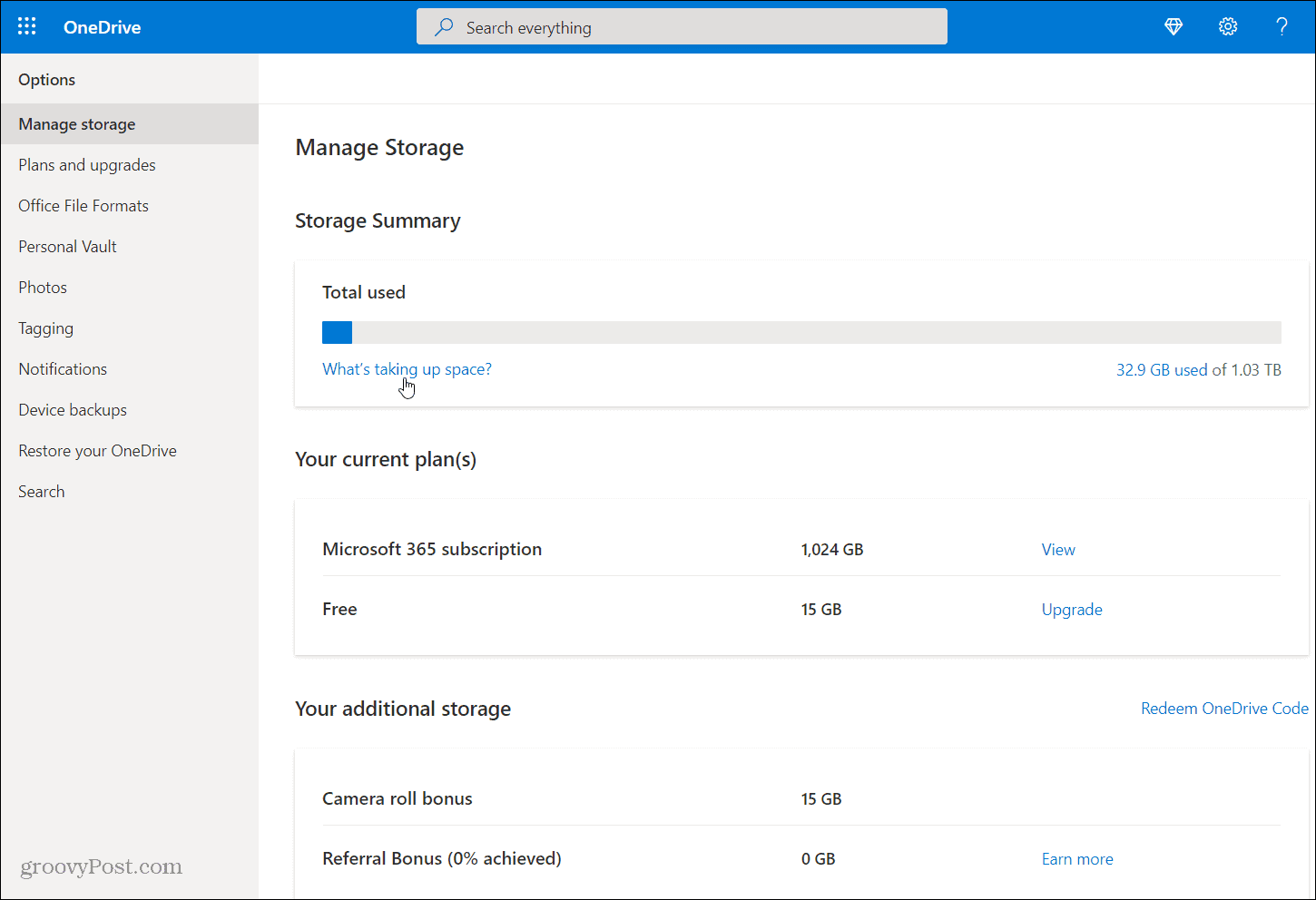This screenshot has width=1316, height=900.
Task: Click the Total used storage bar
Action: [801, 332]
